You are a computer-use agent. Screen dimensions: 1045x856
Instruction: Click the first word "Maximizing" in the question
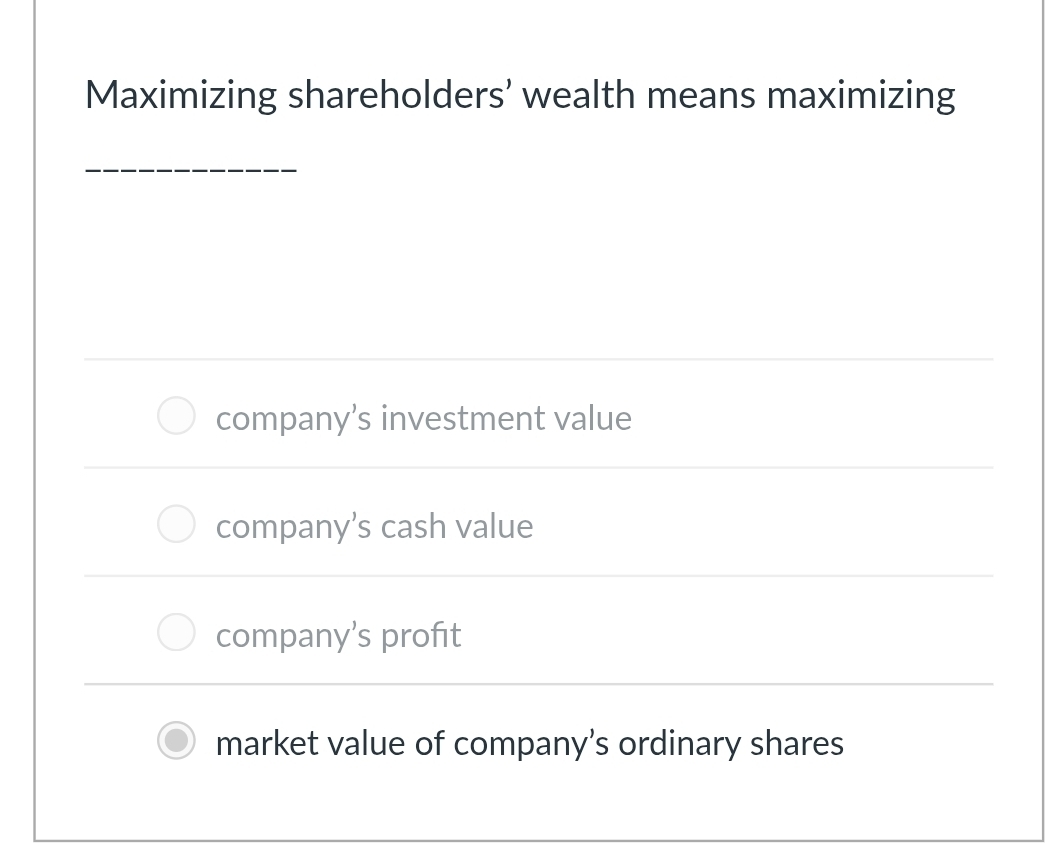(181, 96)
